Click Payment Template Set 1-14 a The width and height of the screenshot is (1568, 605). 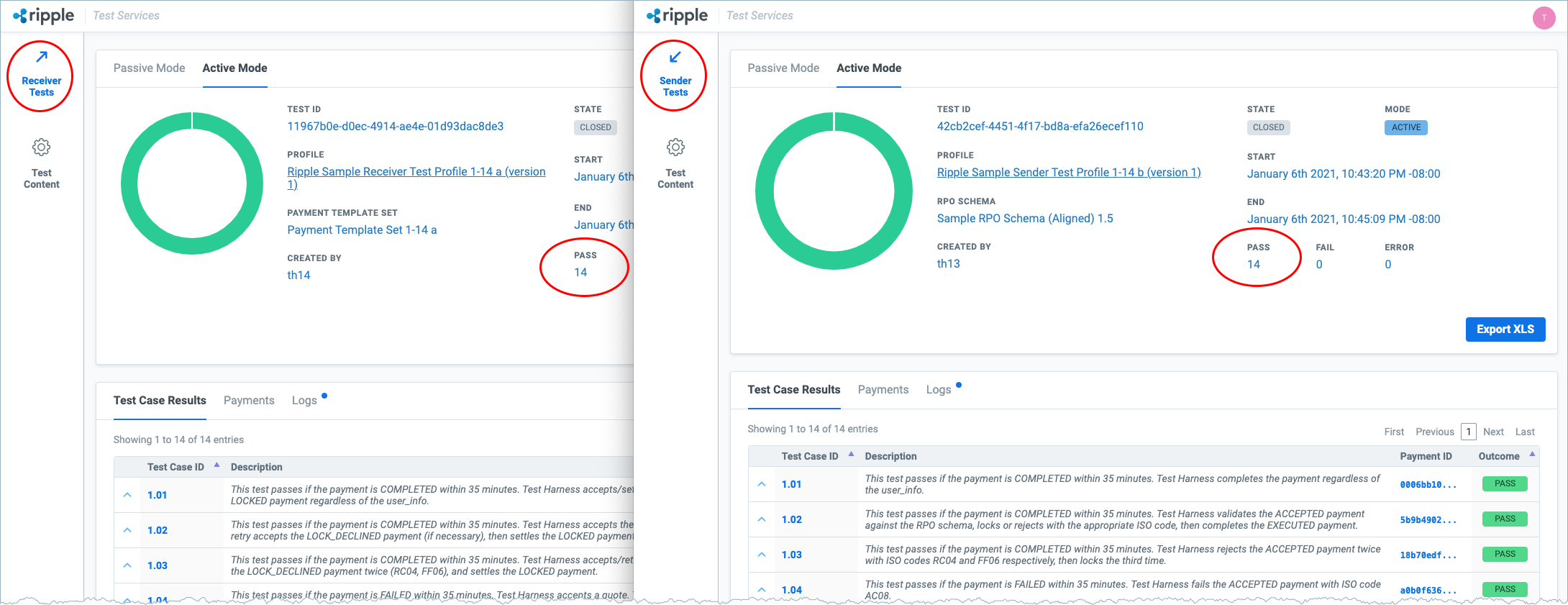362,229
